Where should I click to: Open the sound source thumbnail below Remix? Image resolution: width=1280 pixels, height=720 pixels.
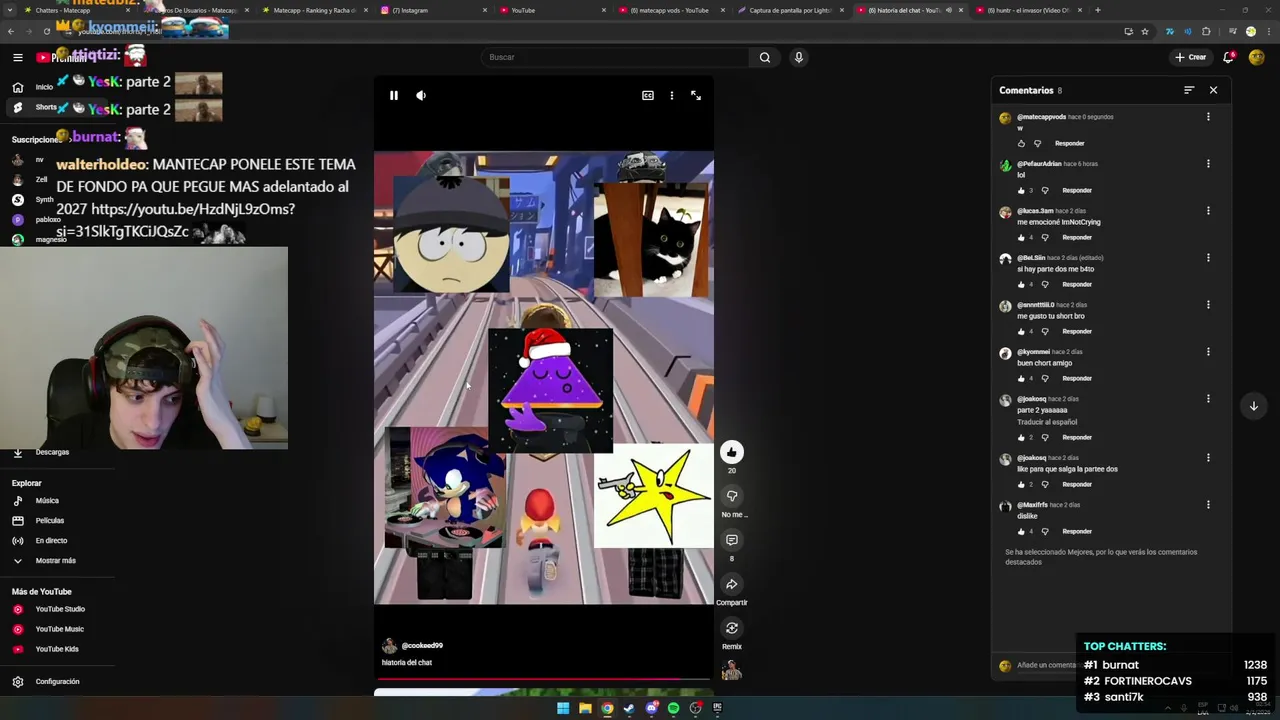[x=732, y=671]
